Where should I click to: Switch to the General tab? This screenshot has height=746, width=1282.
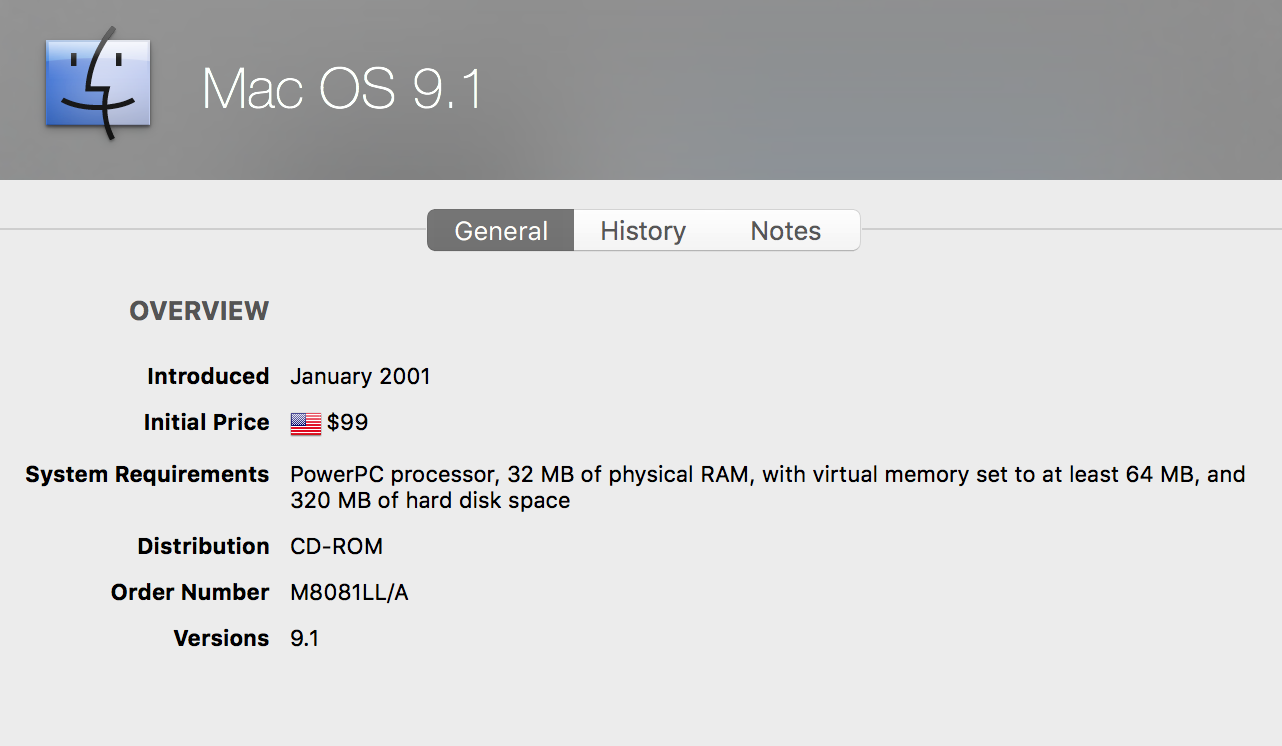pos(501,231)
